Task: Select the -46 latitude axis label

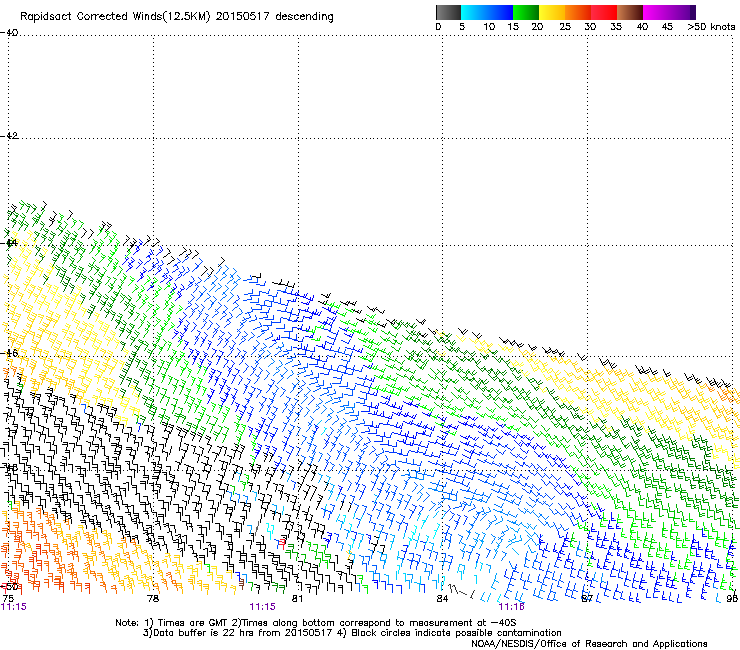Action: point(9,353)
